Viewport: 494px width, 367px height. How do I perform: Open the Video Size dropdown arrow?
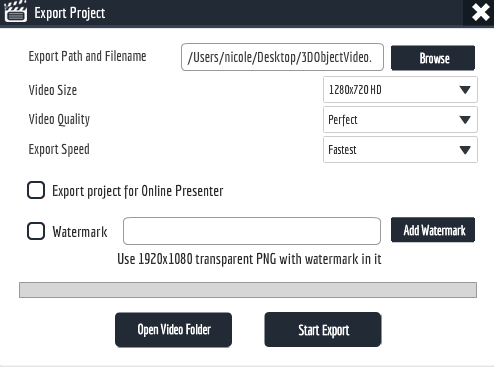(x=465, y=90)
